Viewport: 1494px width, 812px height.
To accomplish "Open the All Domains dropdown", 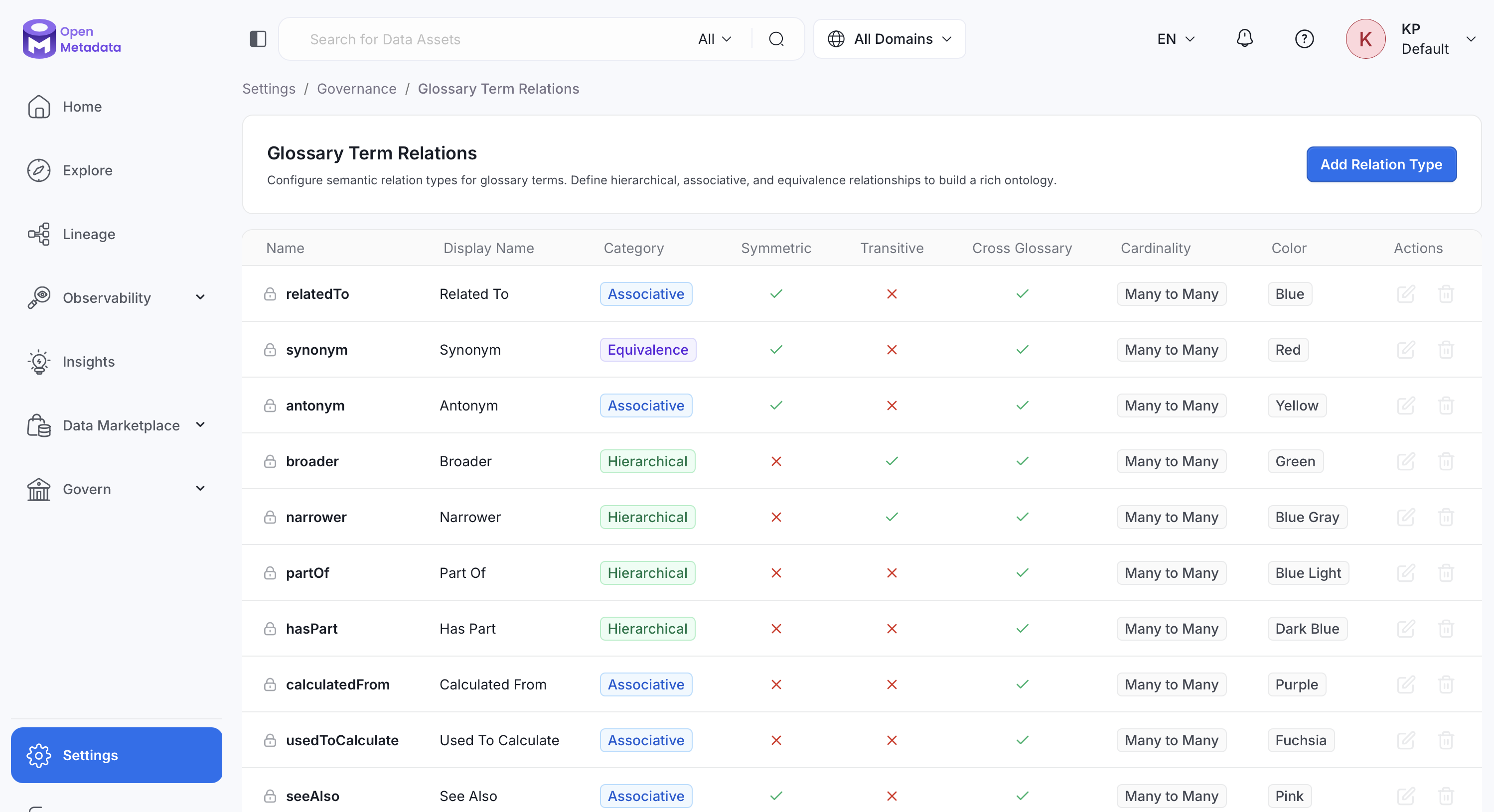I will click(x=889, y=39).
